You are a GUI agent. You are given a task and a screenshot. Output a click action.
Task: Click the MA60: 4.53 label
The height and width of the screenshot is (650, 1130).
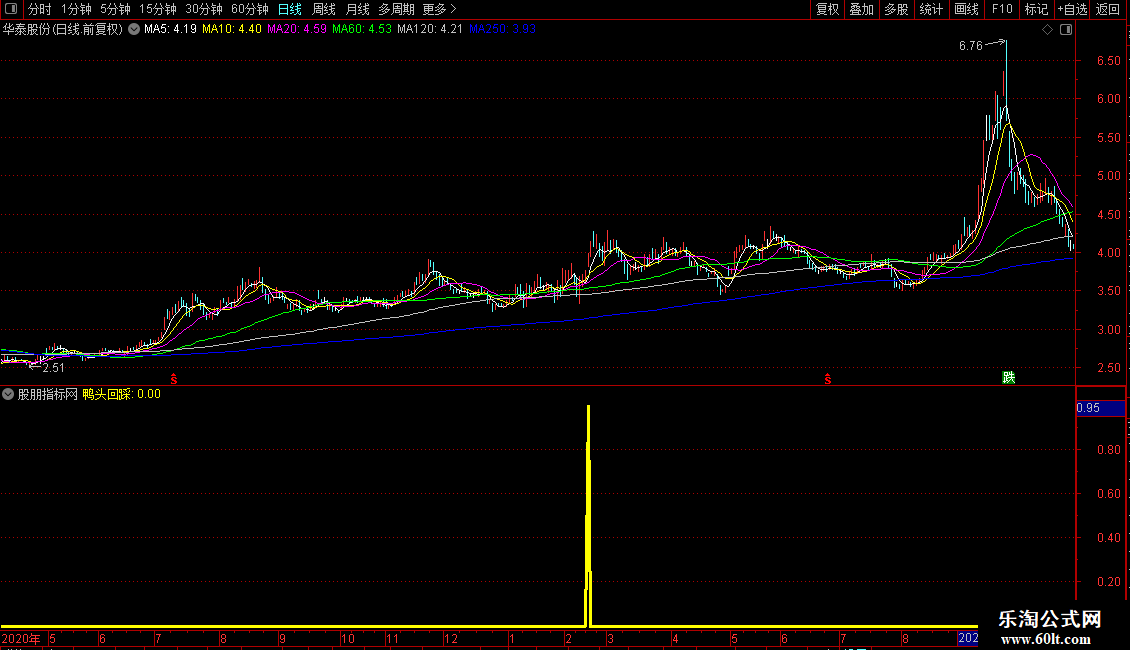click(362, 29)
